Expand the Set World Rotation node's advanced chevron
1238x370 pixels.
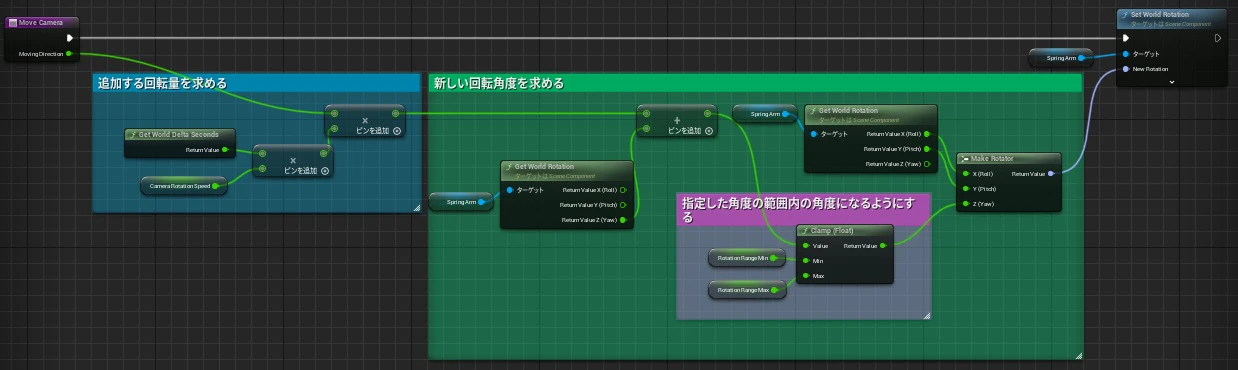point(1171,82)
